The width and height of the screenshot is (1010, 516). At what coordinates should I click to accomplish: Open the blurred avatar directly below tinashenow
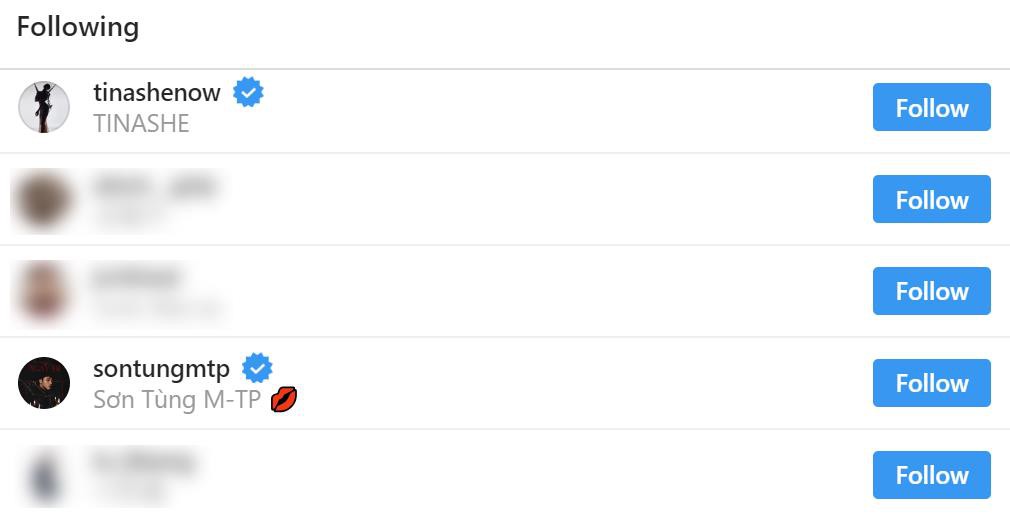[43, 200]
